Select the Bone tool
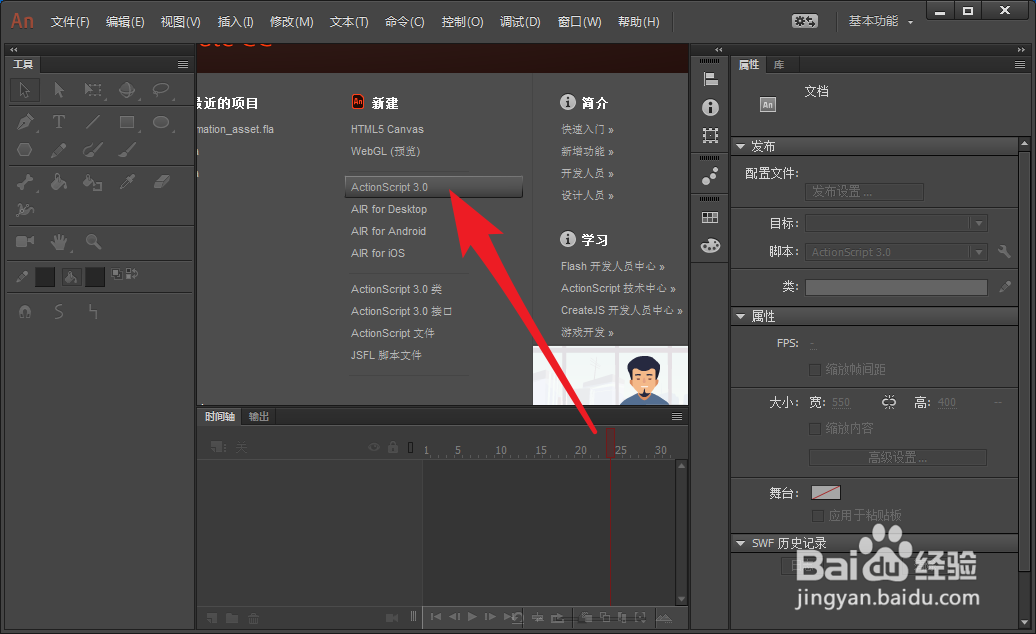The width and height of the screenshot is (1036, 634). (x=24, y=182)
